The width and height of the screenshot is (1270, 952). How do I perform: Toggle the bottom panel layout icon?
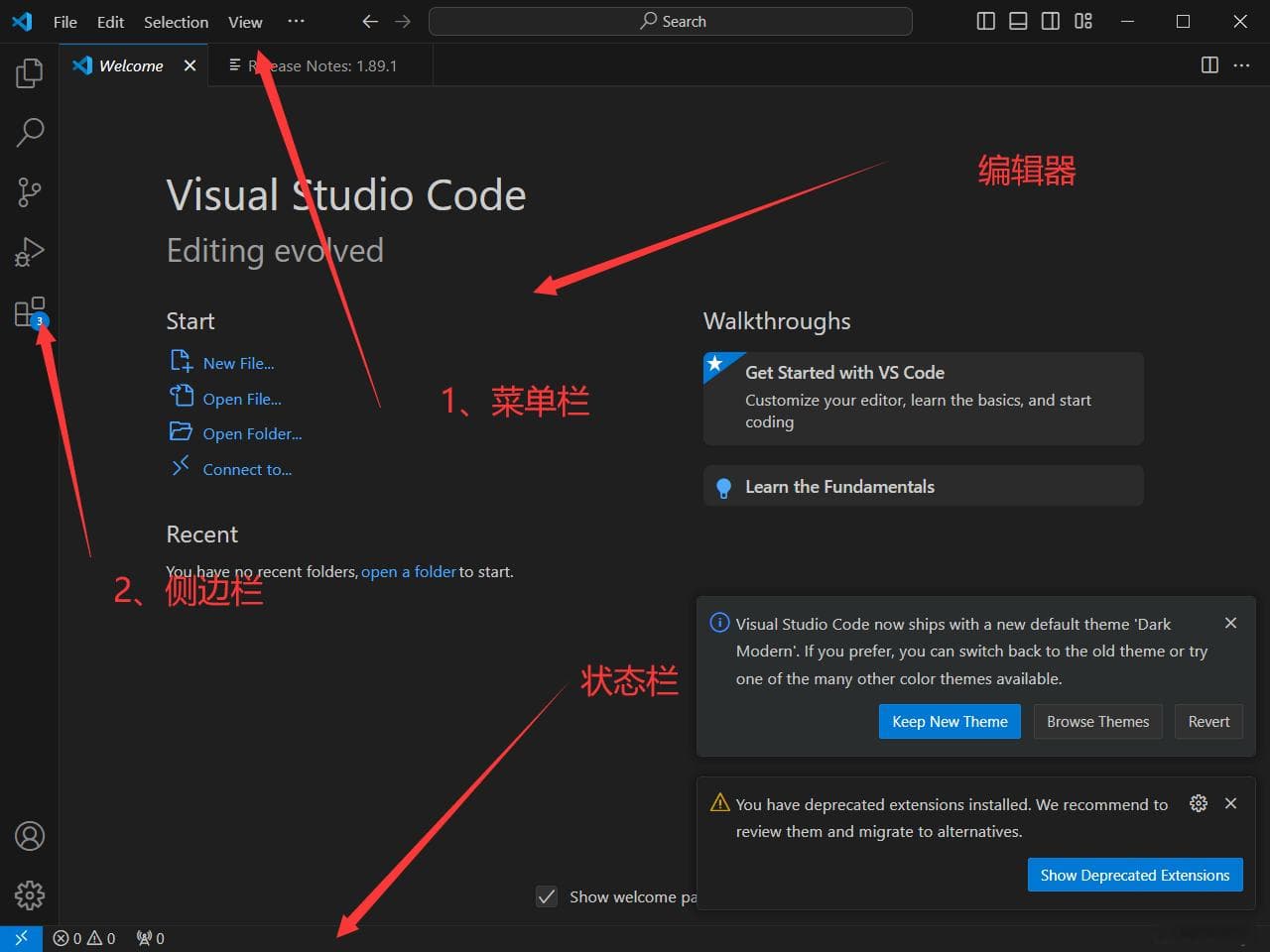(1018, 21)
